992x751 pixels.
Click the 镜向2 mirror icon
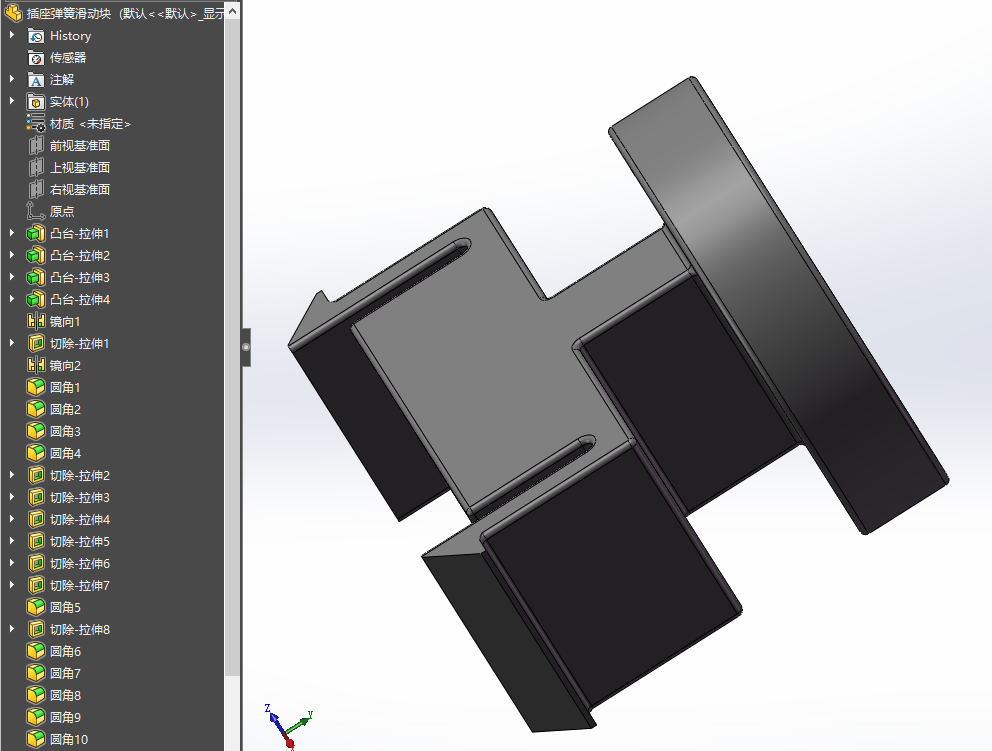click(36, 366)
